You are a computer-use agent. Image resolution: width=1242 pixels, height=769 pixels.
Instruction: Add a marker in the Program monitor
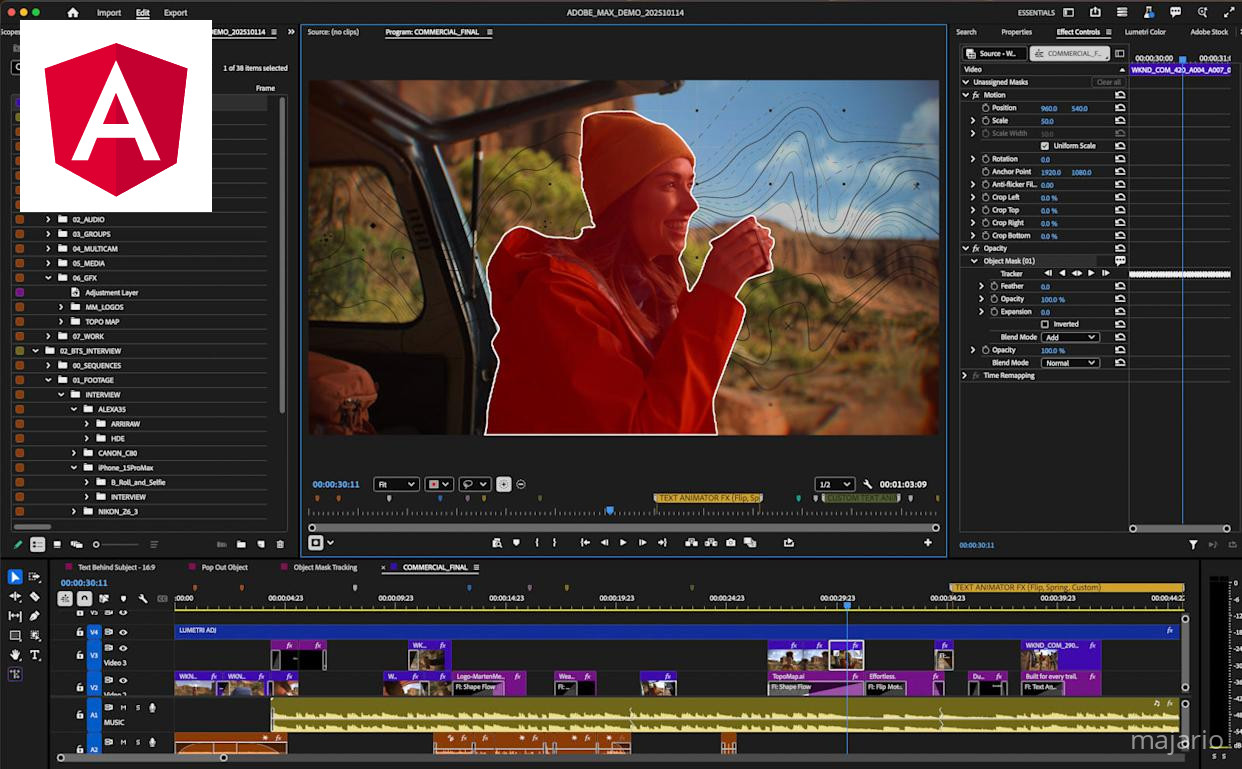click(x=517, y=542)
